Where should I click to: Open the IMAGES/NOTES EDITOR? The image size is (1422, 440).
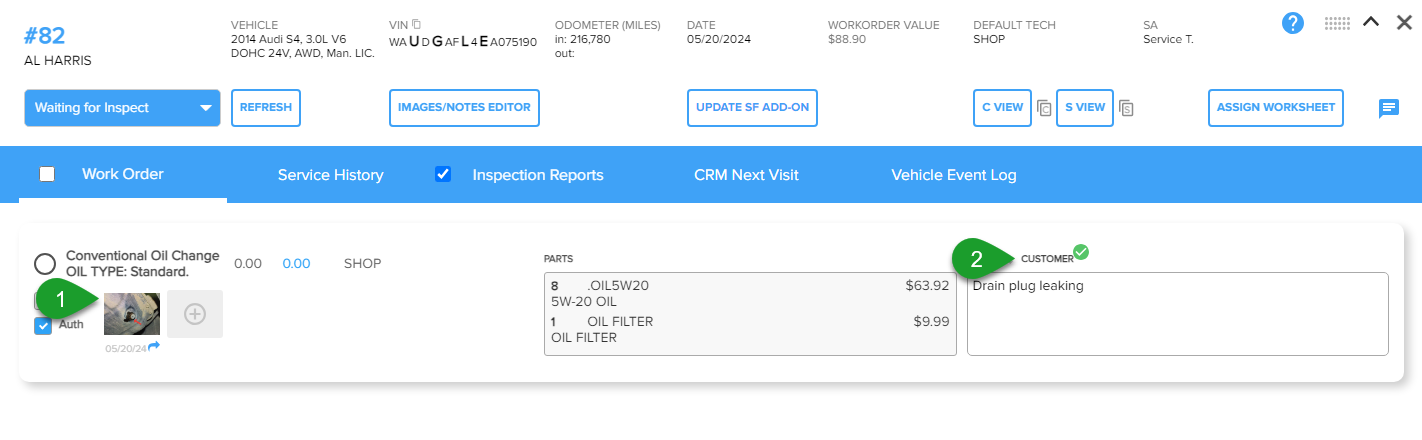[464, 108]
